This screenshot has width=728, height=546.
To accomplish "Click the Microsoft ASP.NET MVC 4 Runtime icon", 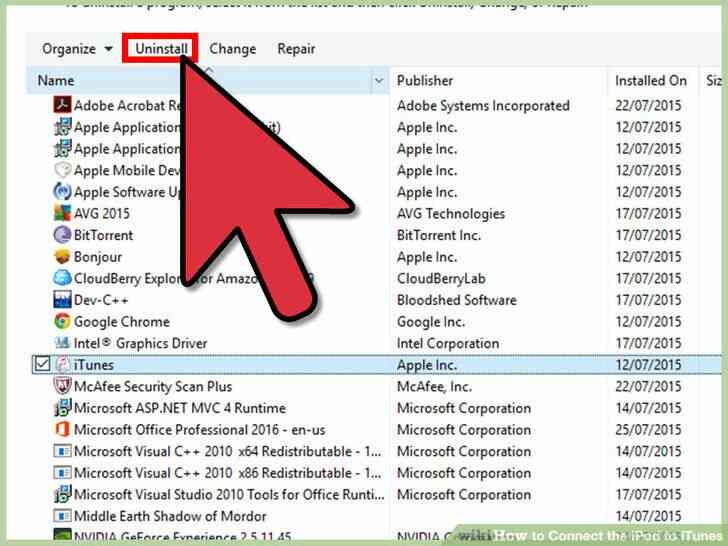I will point(62,408).
